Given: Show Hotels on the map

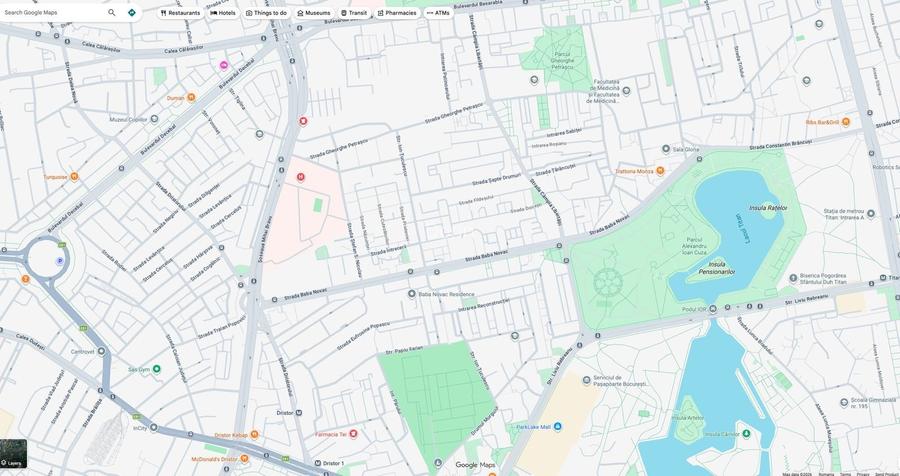Looking at the screenshot, I should [x=223, y=13].
